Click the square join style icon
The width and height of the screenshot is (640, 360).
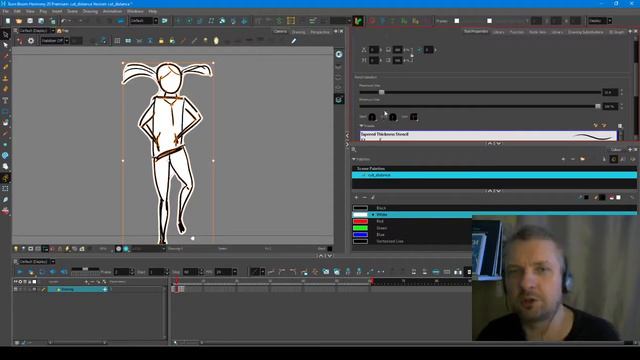tap(414, 117)
